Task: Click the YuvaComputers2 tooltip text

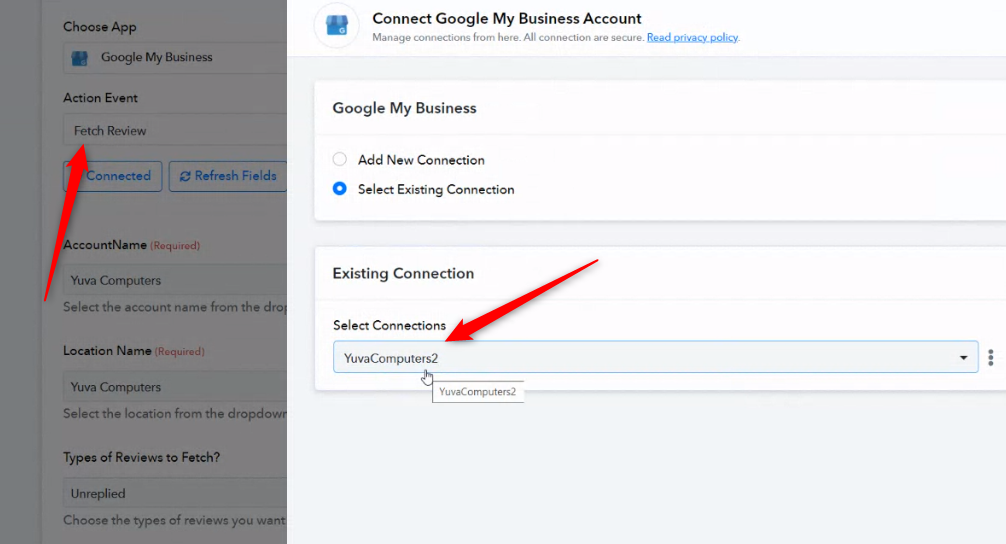Action: coord(477,391)
